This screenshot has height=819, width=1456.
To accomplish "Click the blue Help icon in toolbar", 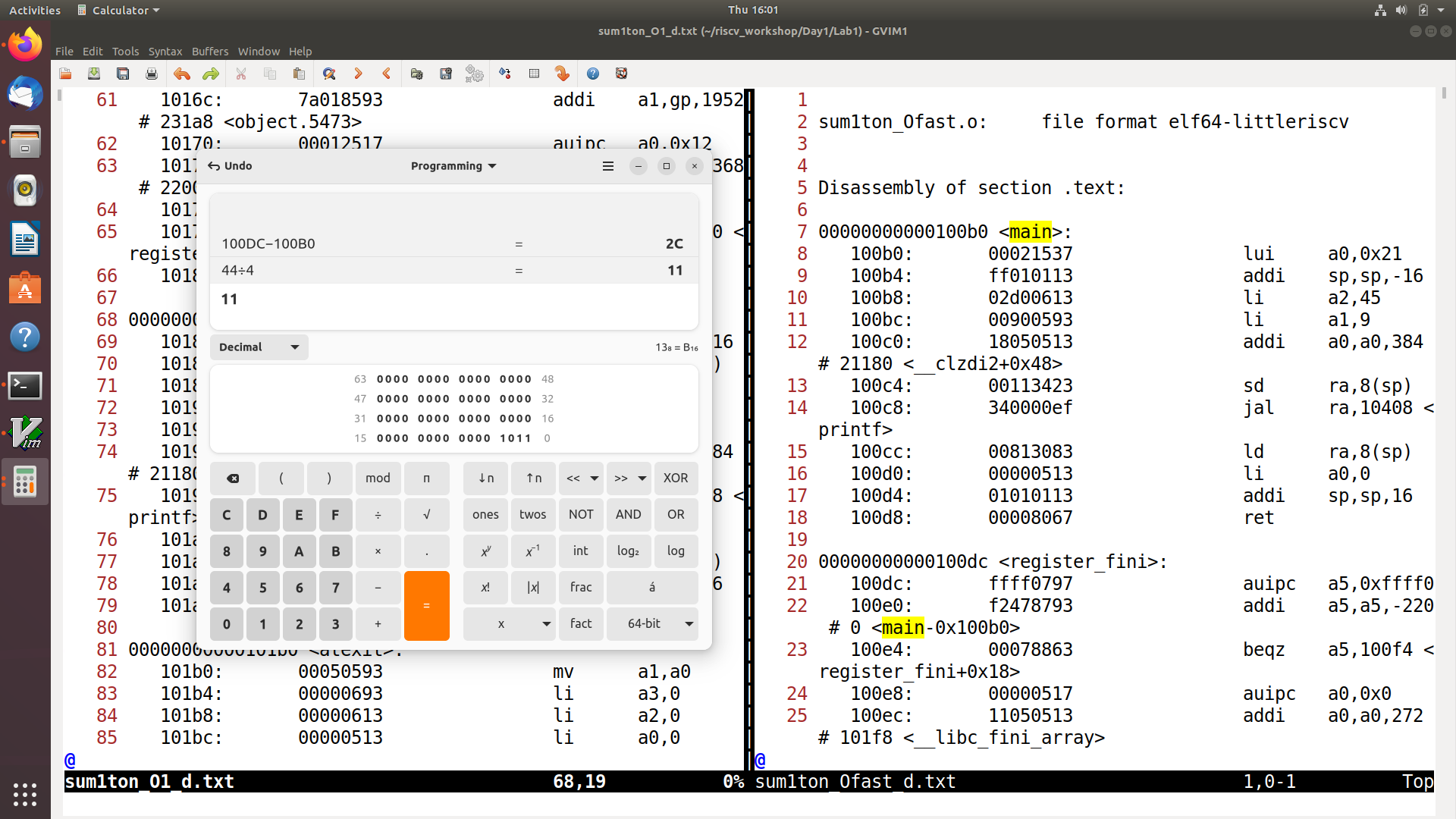I will coord(593,74).
